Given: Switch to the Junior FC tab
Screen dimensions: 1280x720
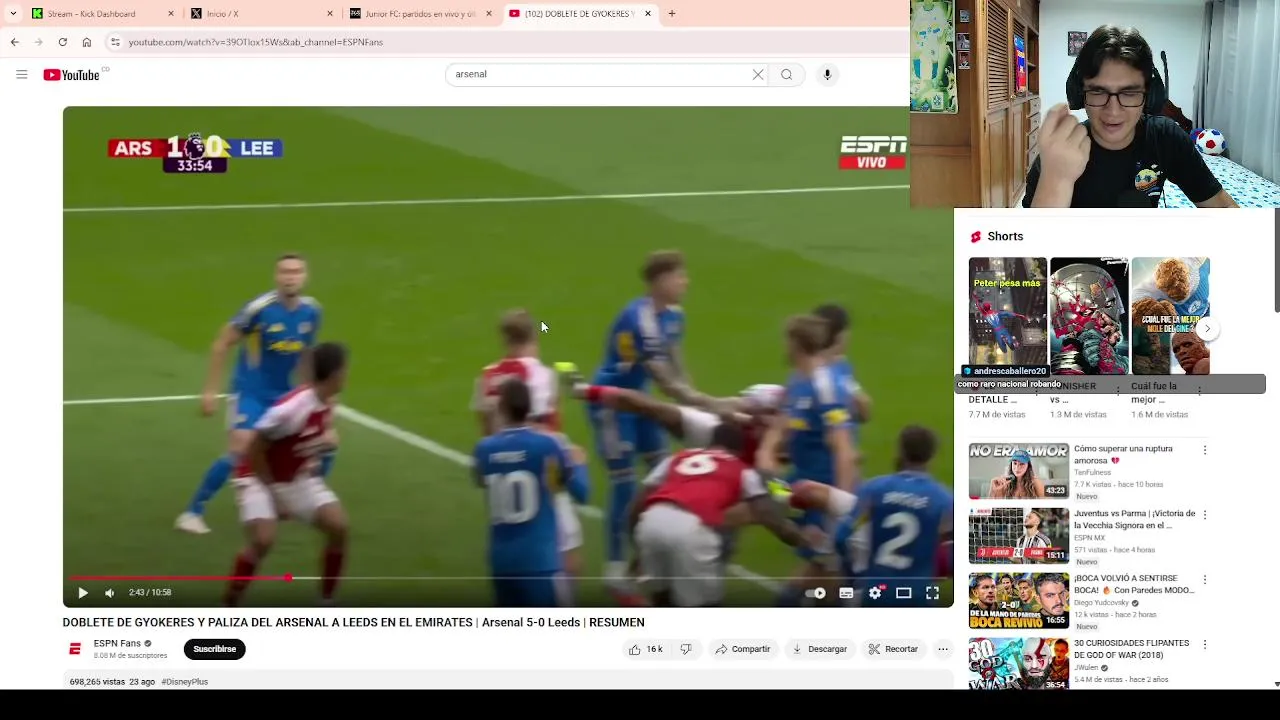Looking at the screenshot, I should coord(421,14).
